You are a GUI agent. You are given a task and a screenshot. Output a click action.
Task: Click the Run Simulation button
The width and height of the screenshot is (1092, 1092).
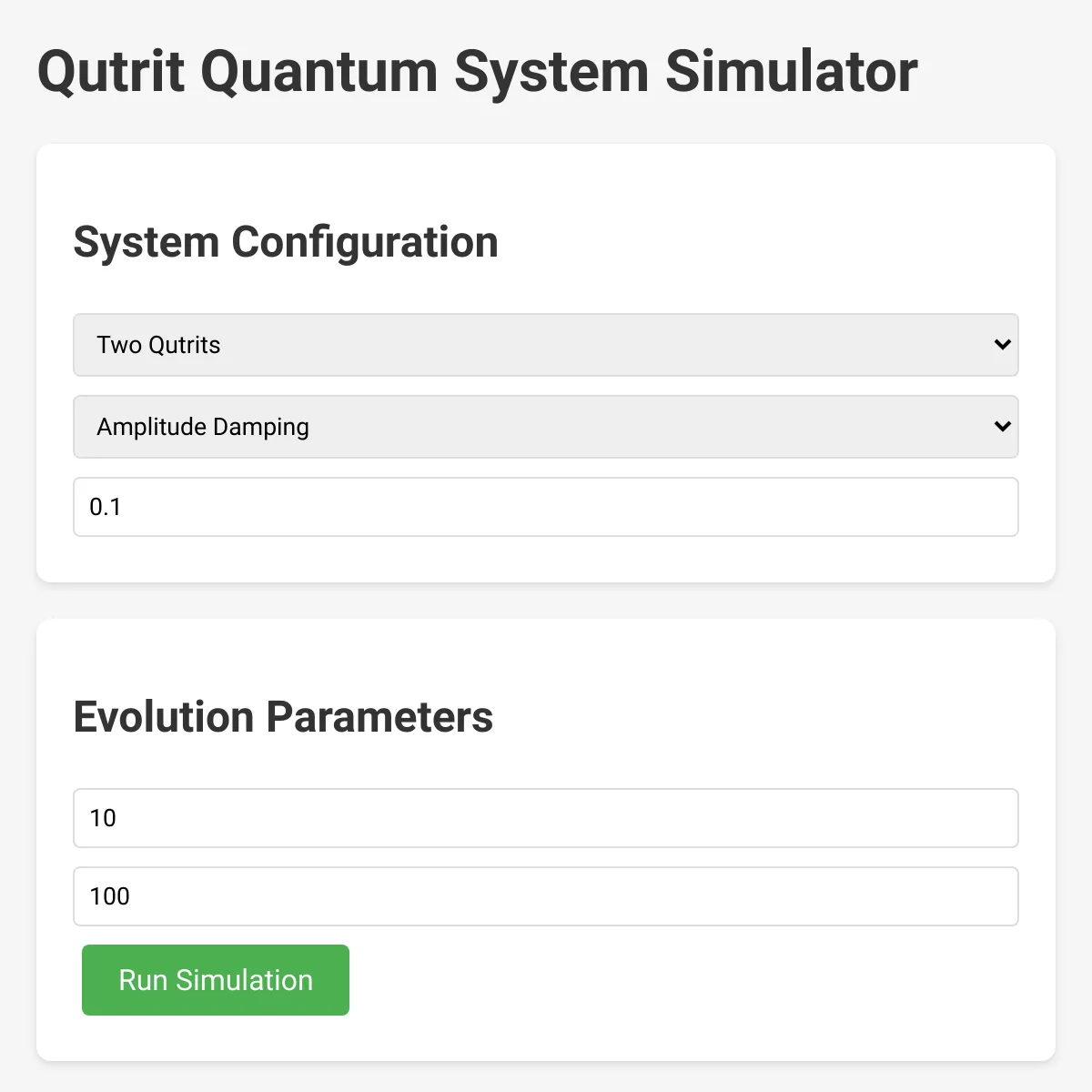pos(216,980)
